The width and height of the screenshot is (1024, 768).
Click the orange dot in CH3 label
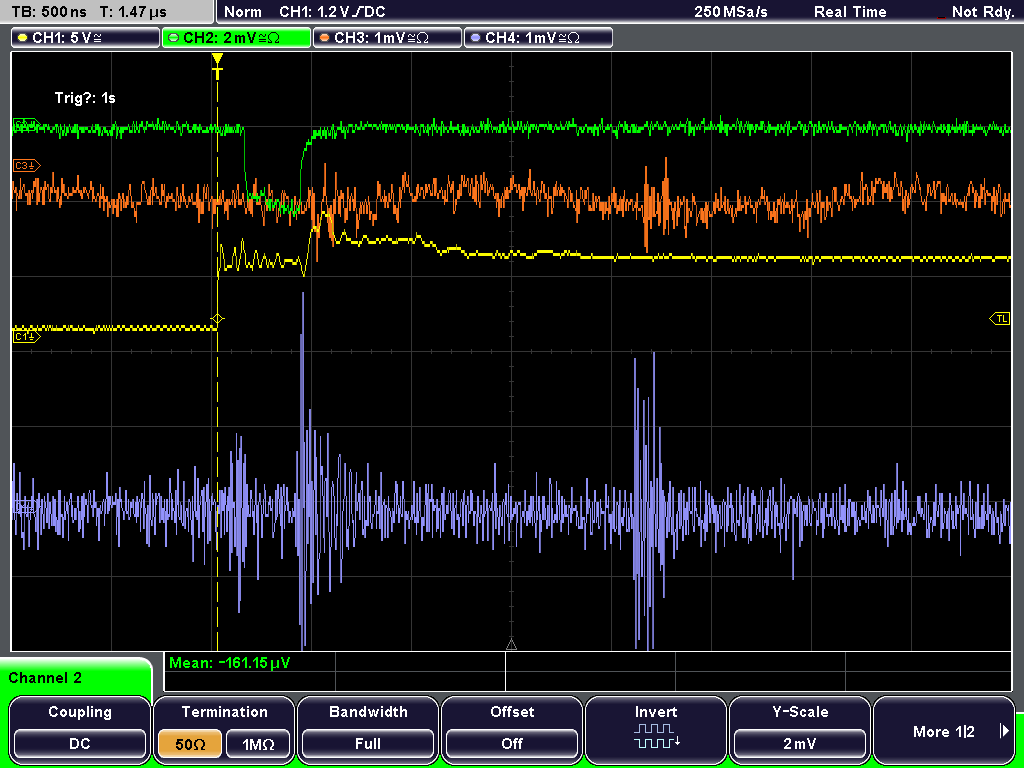click(324, 38)
